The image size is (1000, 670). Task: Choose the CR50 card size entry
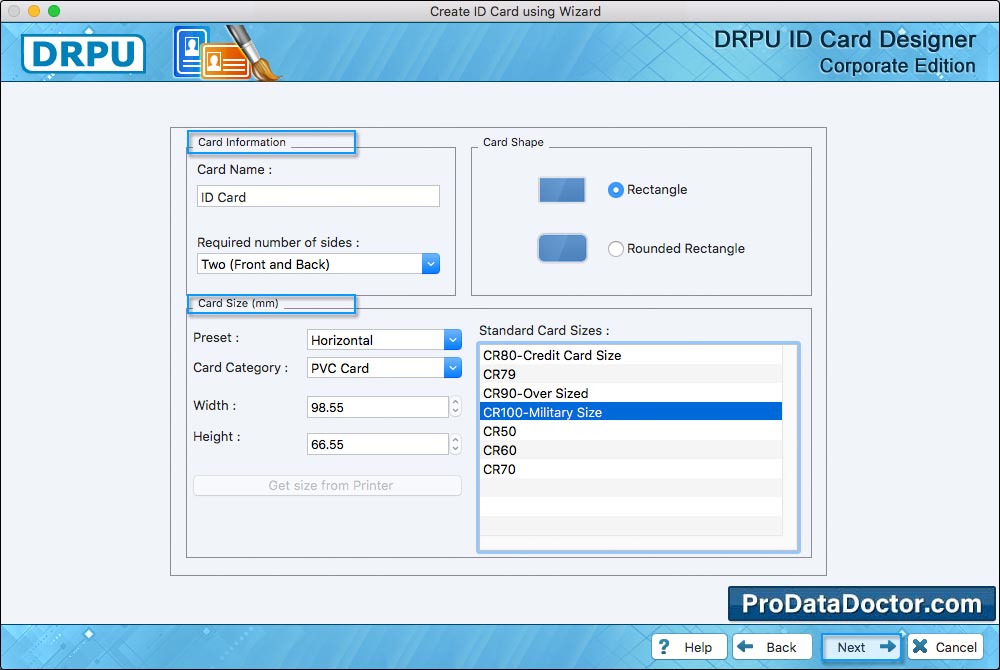pos(500,431)
